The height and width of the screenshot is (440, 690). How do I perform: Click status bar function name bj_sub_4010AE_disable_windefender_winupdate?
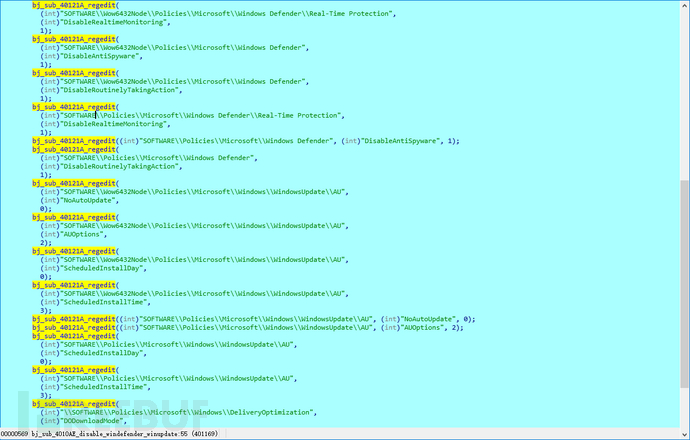103,434
